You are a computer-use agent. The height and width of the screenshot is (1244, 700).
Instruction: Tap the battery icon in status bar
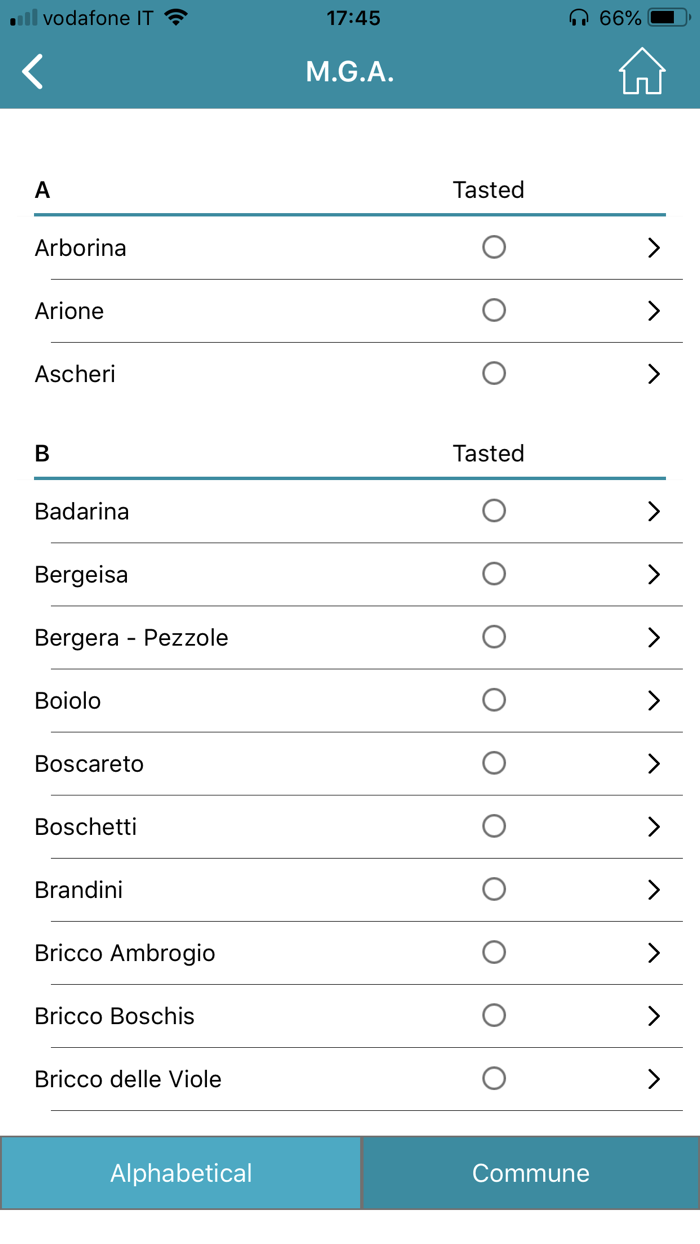click(668, 18)
